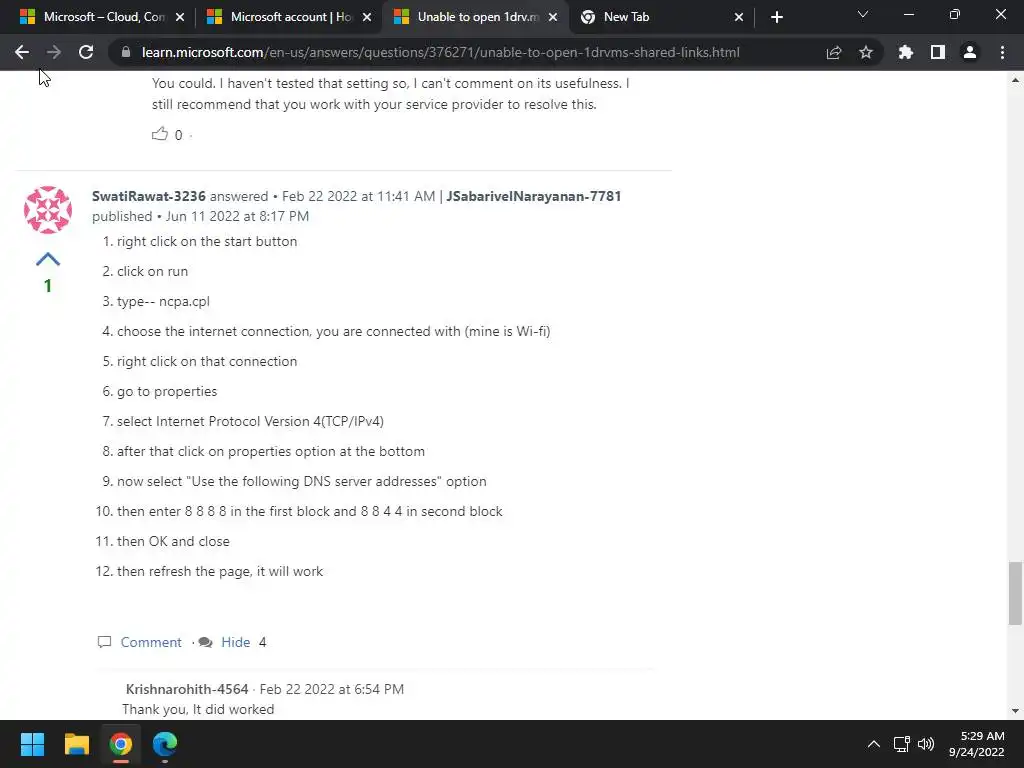
Task: Switch to the New Tab tab
Action: coord(662,17)
